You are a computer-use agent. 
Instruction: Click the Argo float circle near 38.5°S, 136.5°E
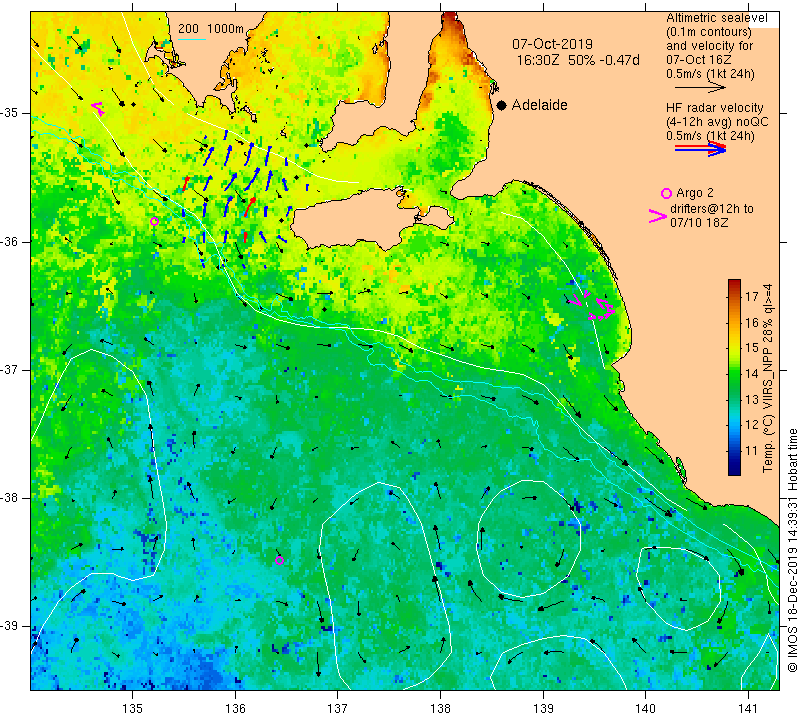coord(280,561)
